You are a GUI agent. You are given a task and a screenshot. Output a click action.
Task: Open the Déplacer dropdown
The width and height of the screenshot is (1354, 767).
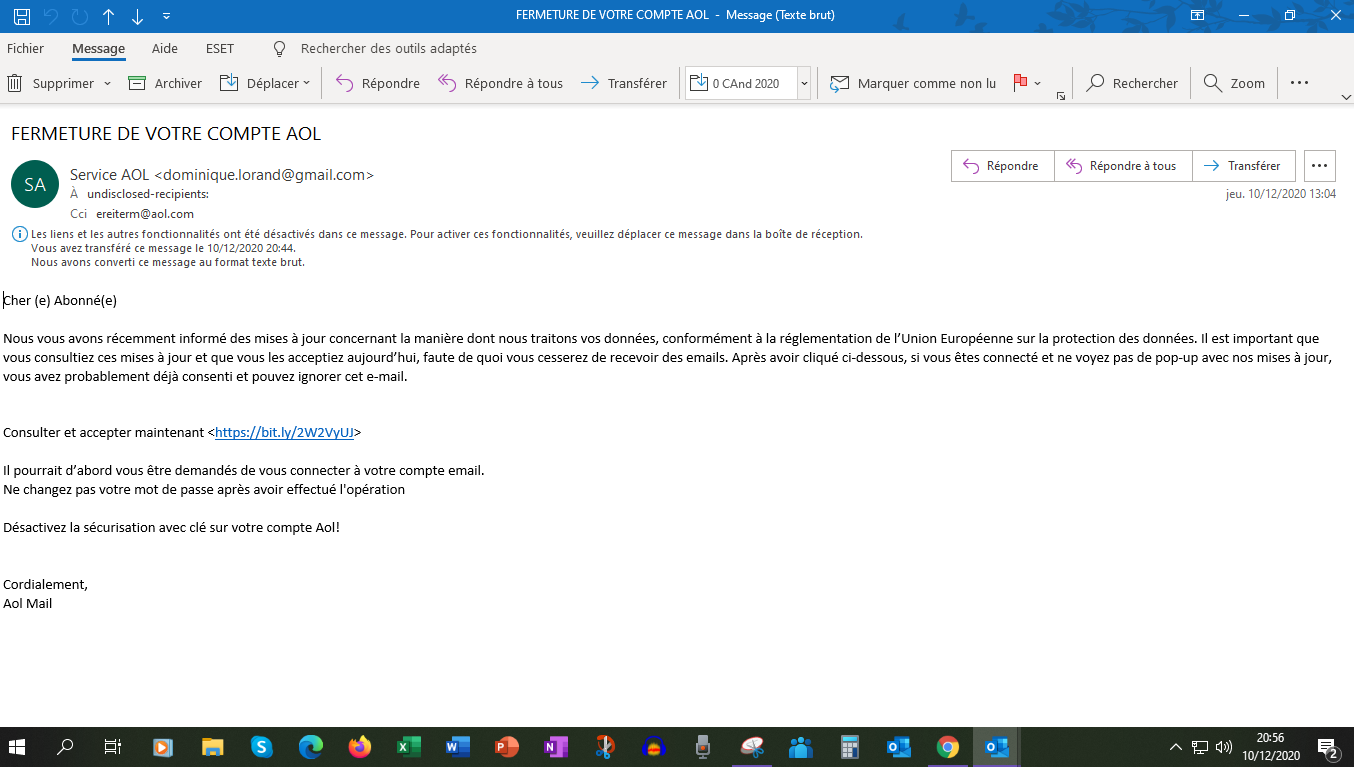(x=265, y=83)
